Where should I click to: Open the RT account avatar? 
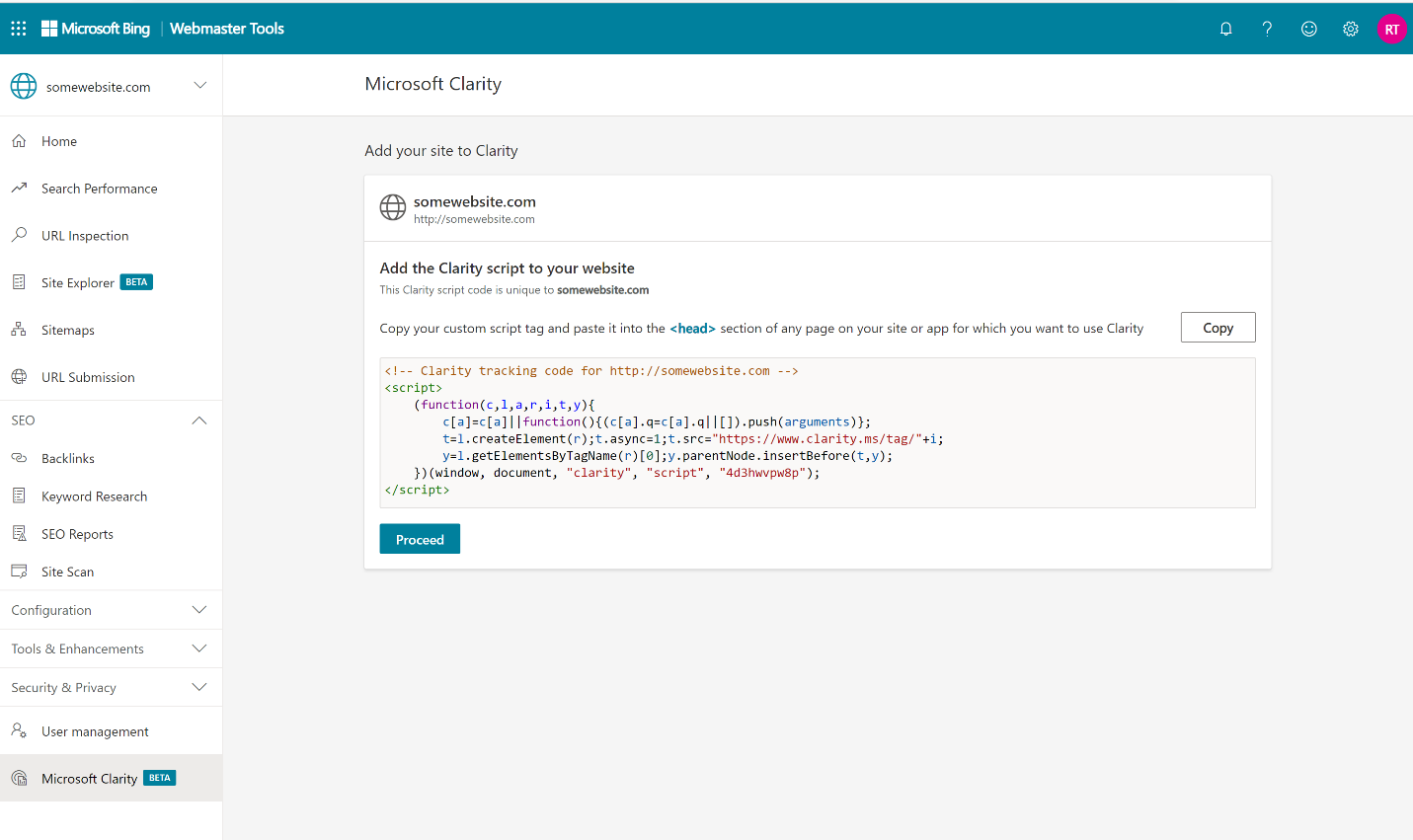click(x=1392, y=29)
